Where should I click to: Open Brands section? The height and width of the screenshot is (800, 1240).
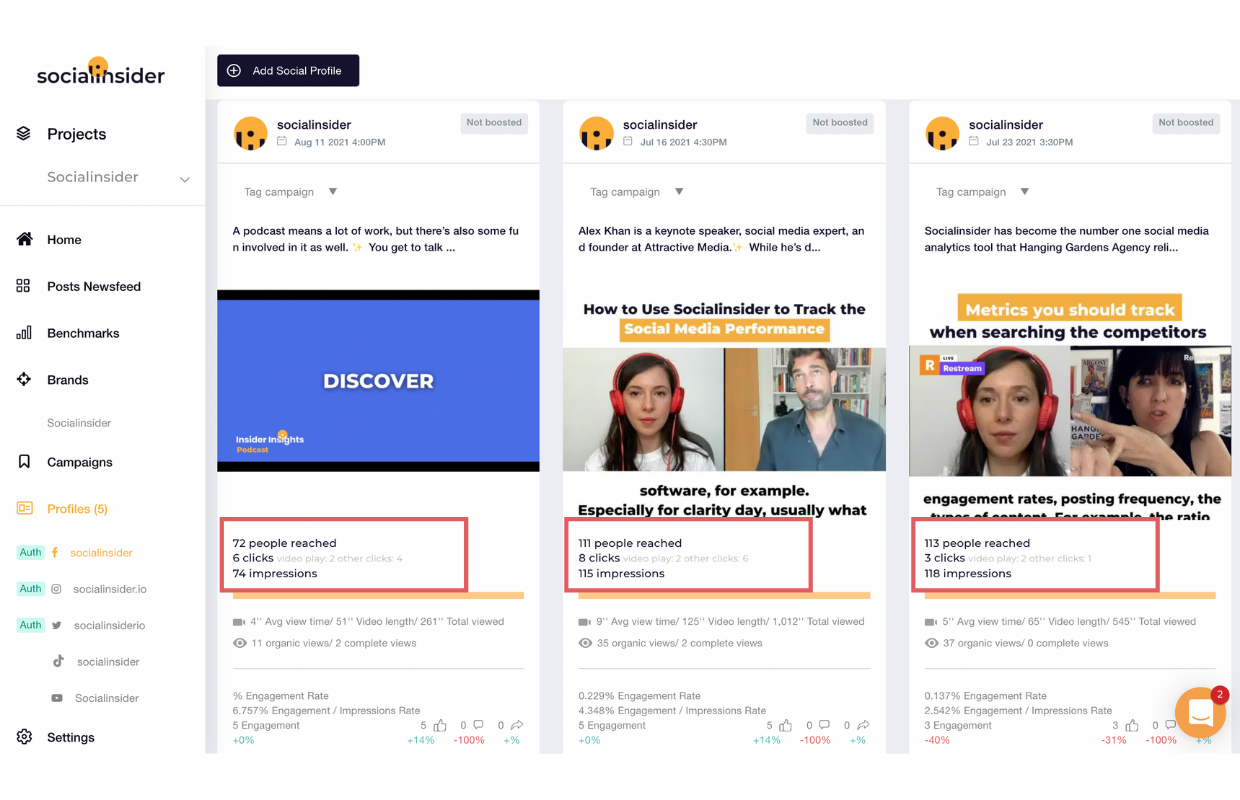click(x=68, y=380)
